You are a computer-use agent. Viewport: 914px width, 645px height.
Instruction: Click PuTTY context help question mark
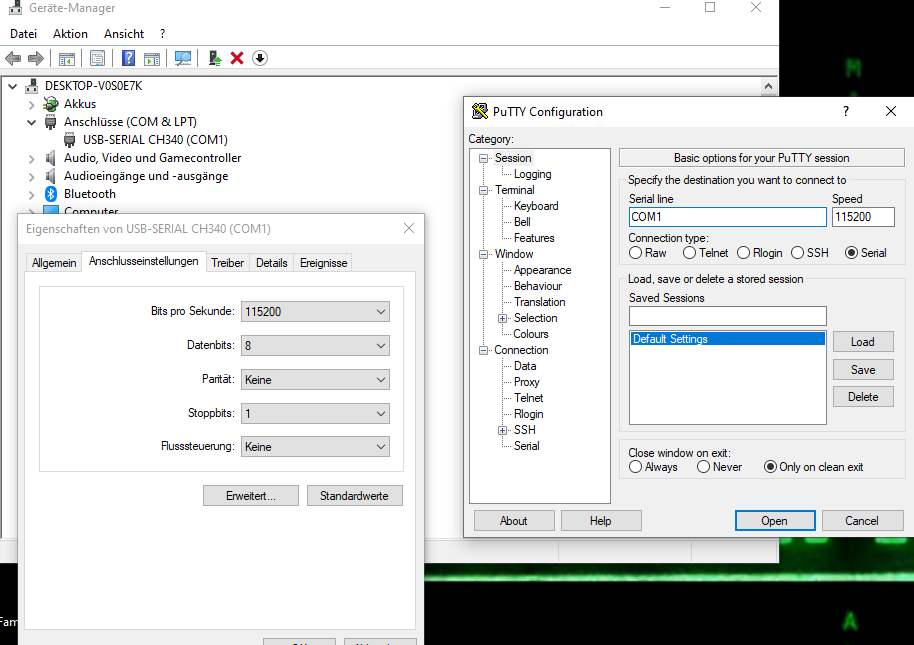(846, 111)
